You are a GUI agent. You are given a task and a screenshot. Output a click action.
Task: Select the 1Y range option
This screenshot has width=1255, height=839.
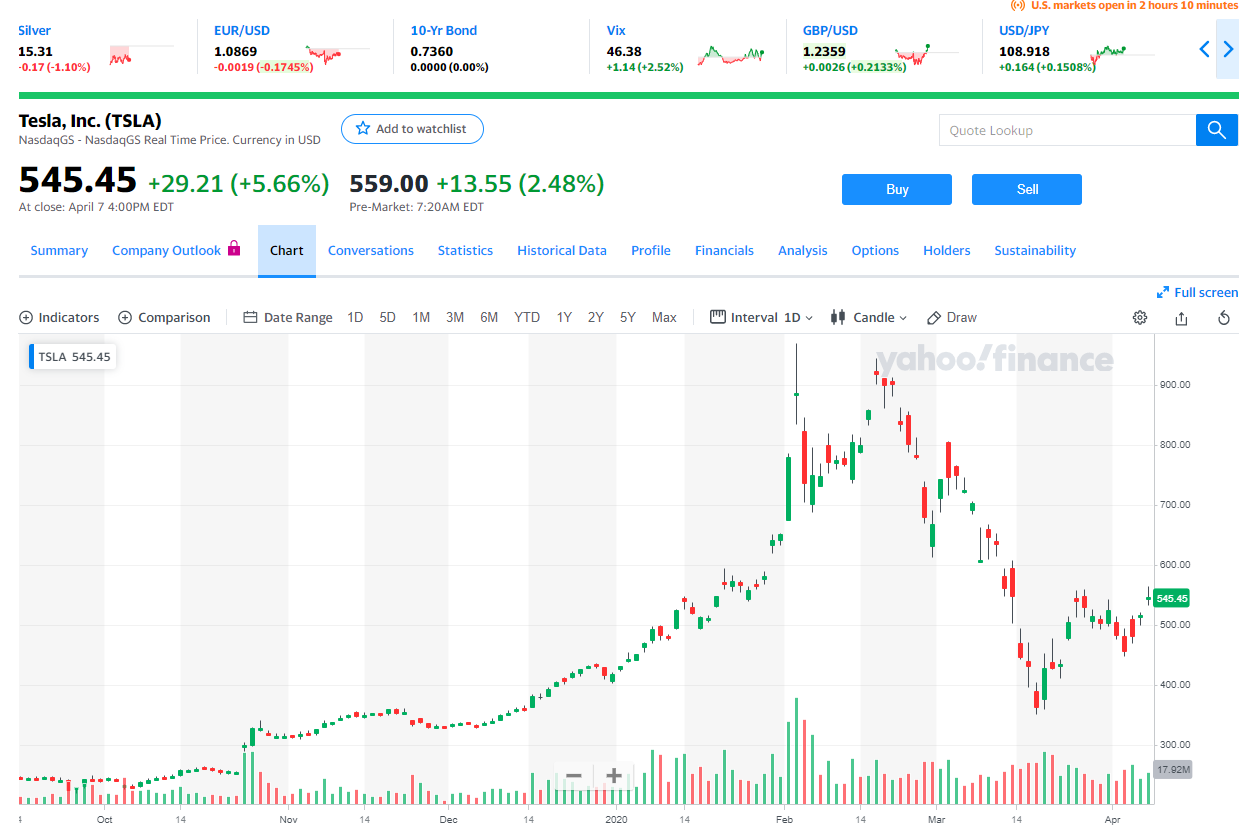coord(564,318)
